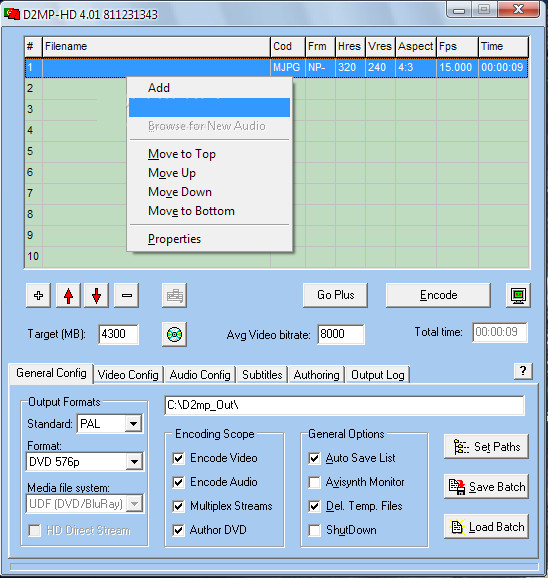This screenshot has width=548, height=578.
Task: Click the output path C:\D2mp_Out\ field
Action: (344, 405)
